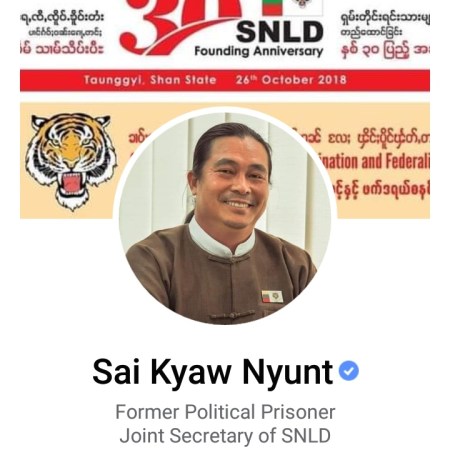
Task: Open the circular profile picture
Action: [x=225, y=217]
